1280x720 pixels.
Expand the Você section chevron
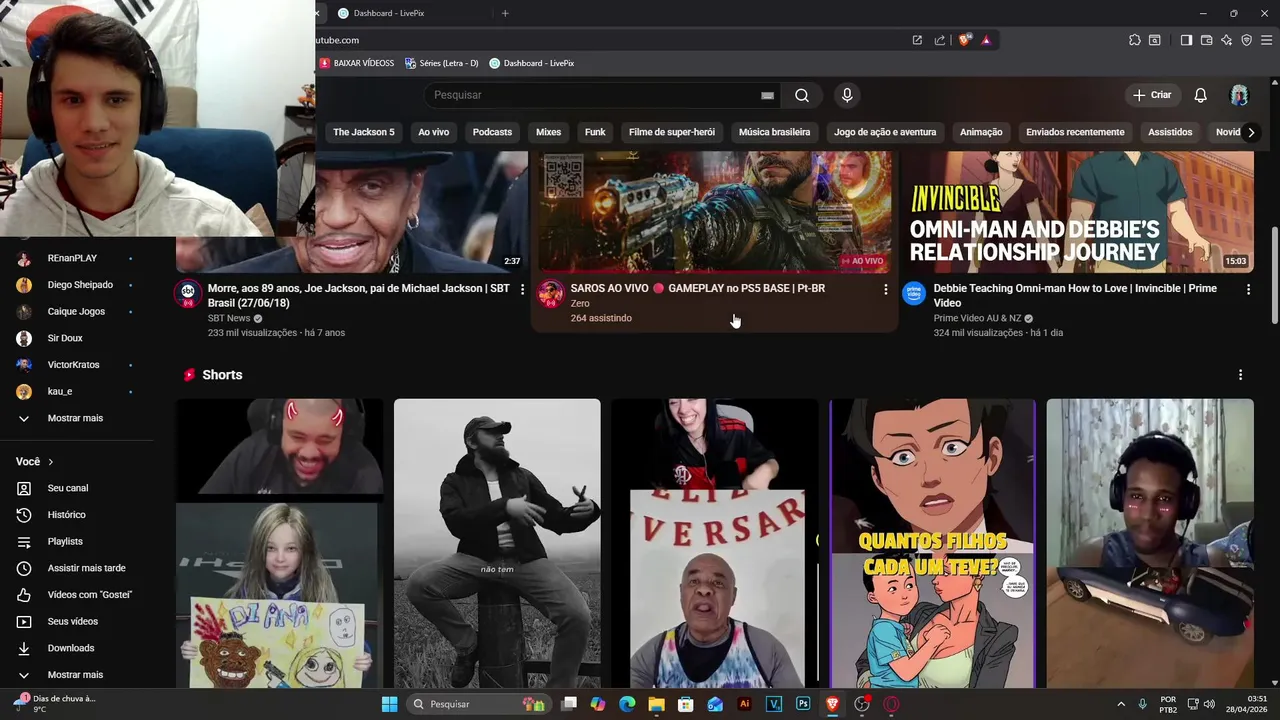(x=50, y=462)
